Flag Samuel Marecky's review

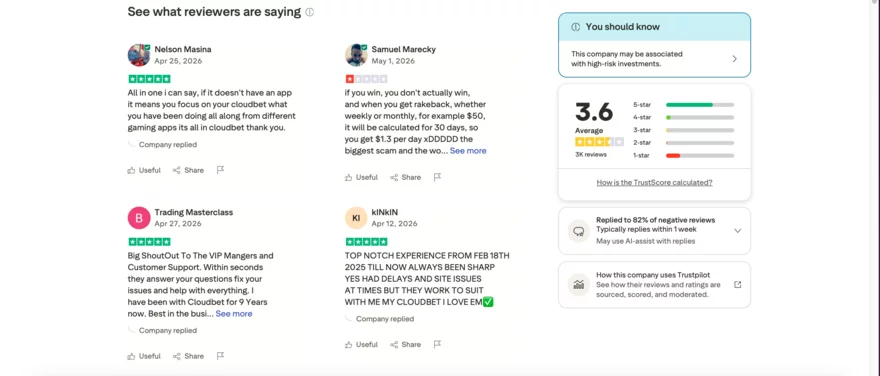coord(437,177)
